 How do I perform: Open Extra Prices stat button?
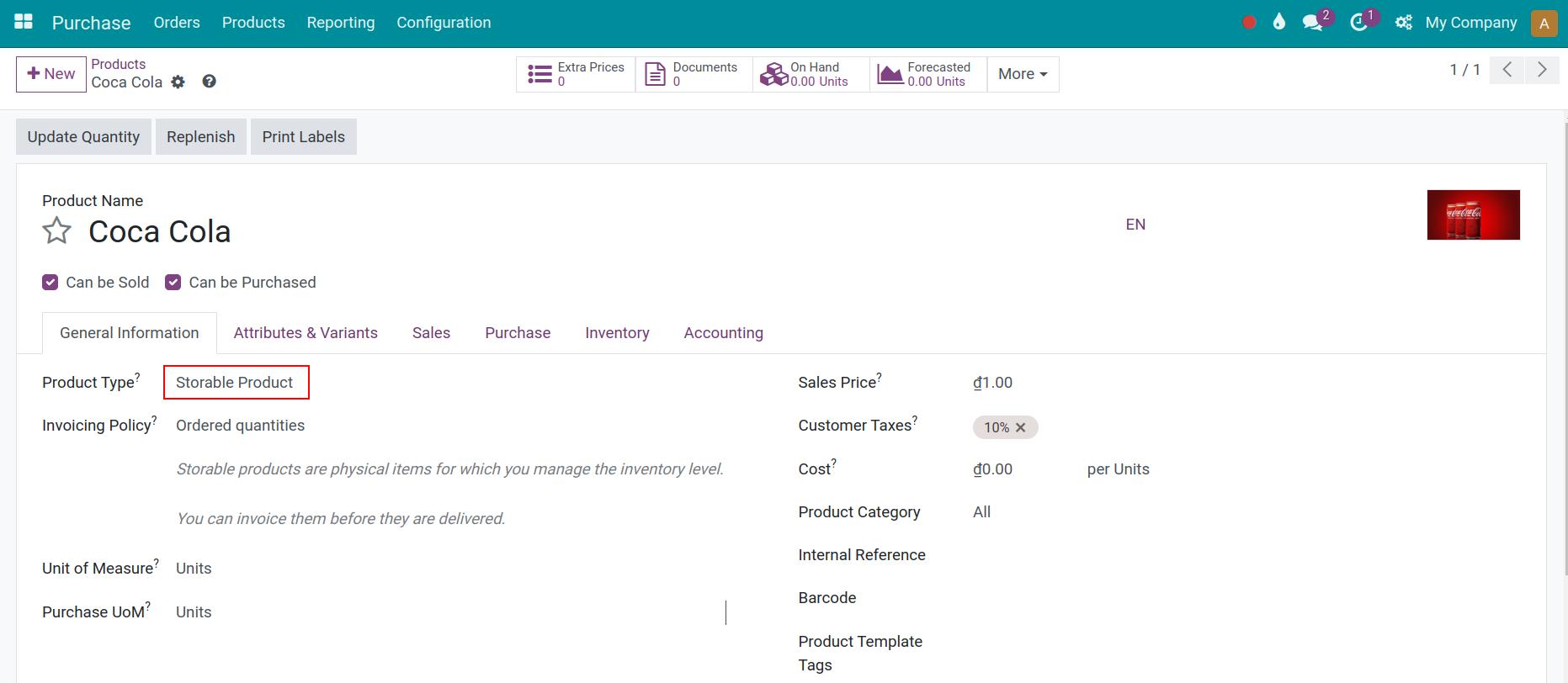[x=576, y=74]
